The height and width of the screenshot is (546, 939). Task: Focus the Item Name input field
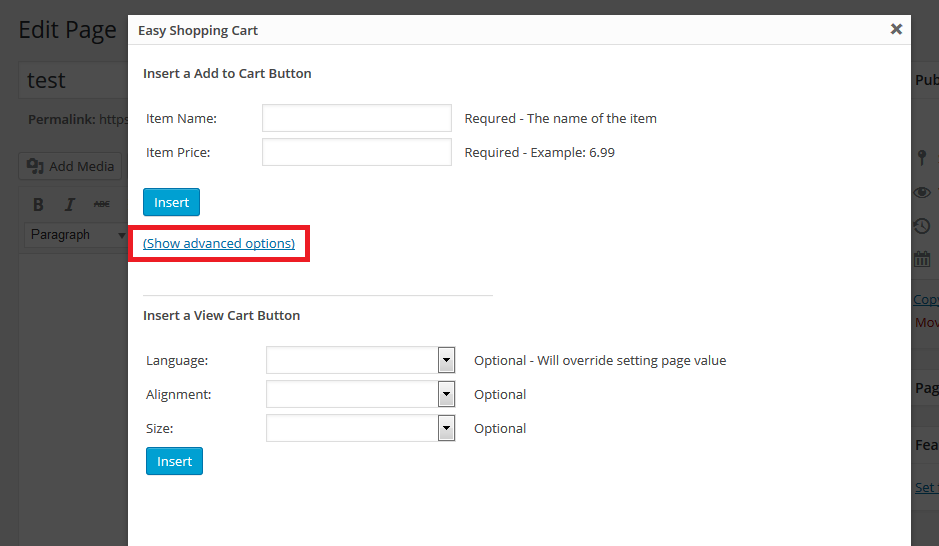tap(356, 118)
